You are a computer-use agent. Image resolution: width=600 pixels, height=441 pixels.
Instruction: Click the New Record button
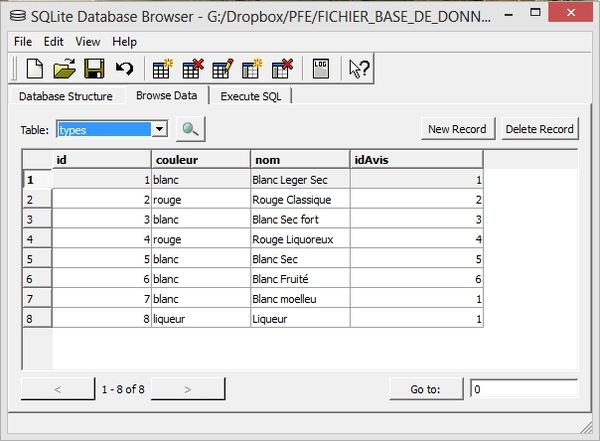click(x=457, y=129)
